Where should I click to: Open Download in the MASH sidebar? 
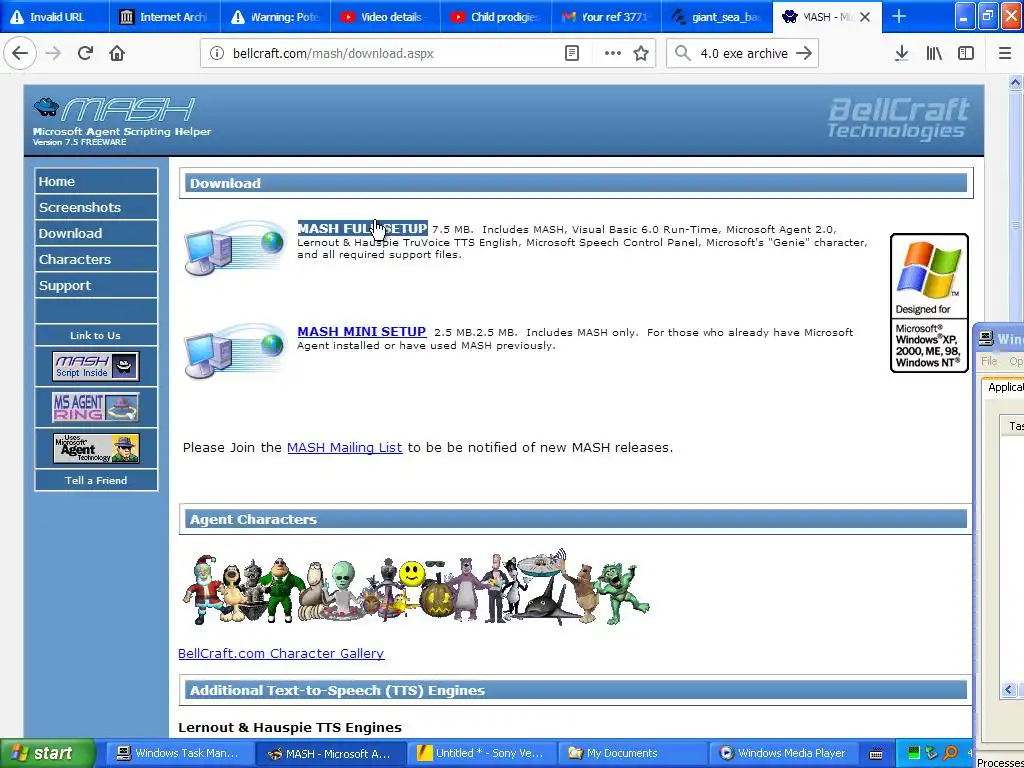point(96,233)
